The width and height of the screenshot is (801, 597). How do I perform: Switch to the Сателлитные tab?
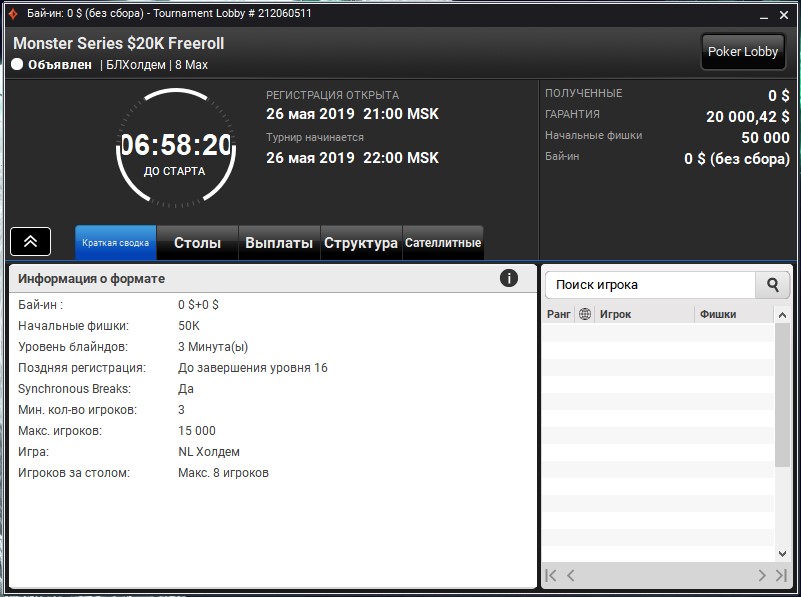[443, 243]
